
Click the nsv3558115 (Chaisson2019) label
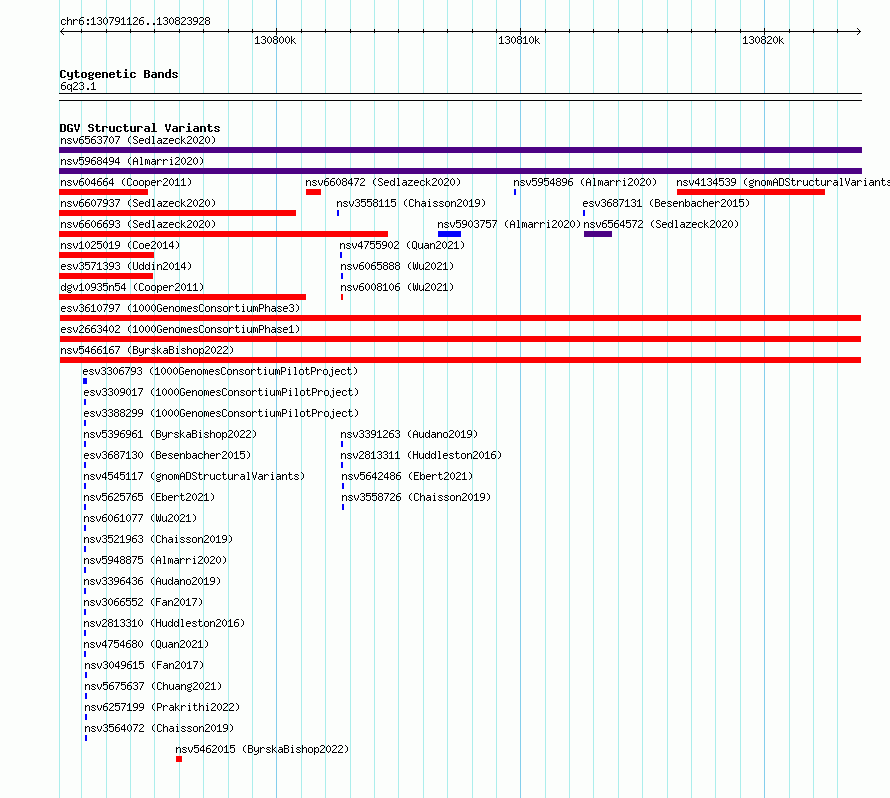[411, 203]
